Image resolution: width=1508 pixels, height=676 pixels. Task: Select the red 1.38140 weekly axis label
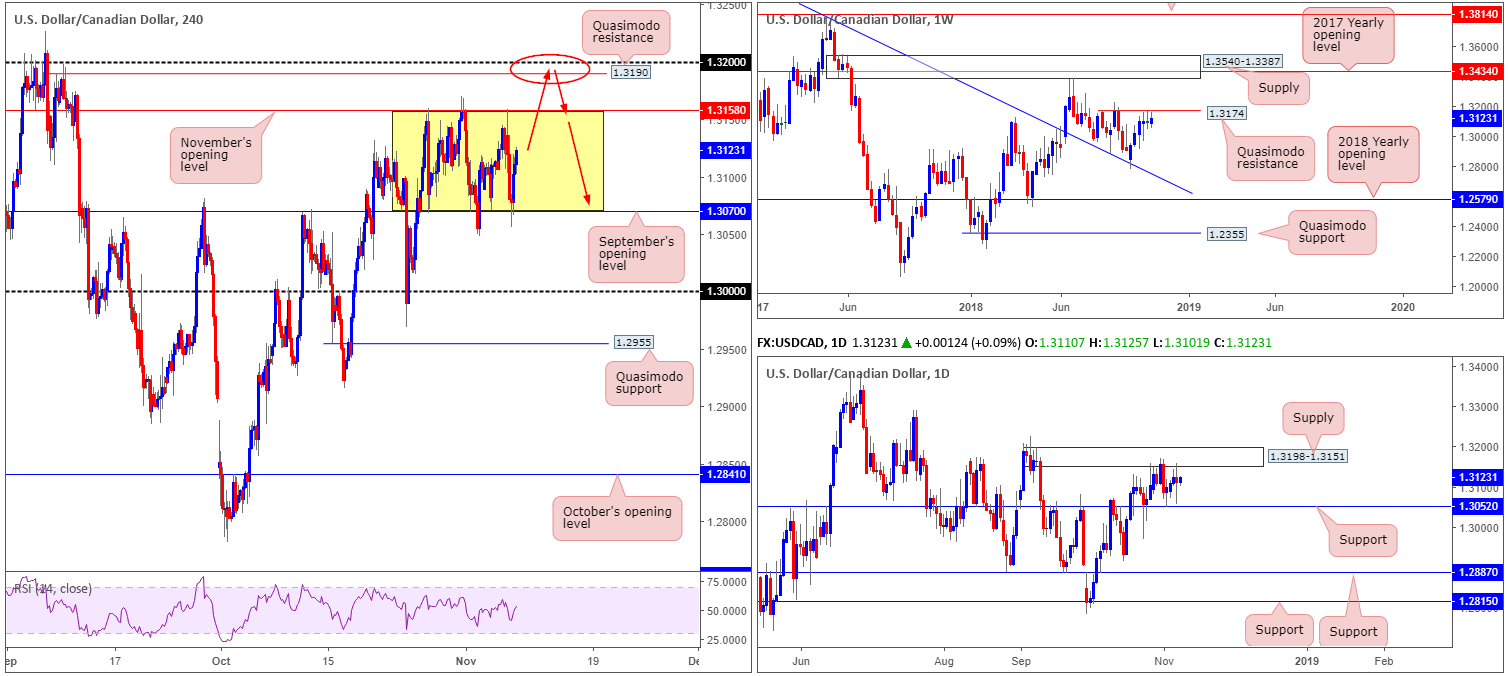1476,16
